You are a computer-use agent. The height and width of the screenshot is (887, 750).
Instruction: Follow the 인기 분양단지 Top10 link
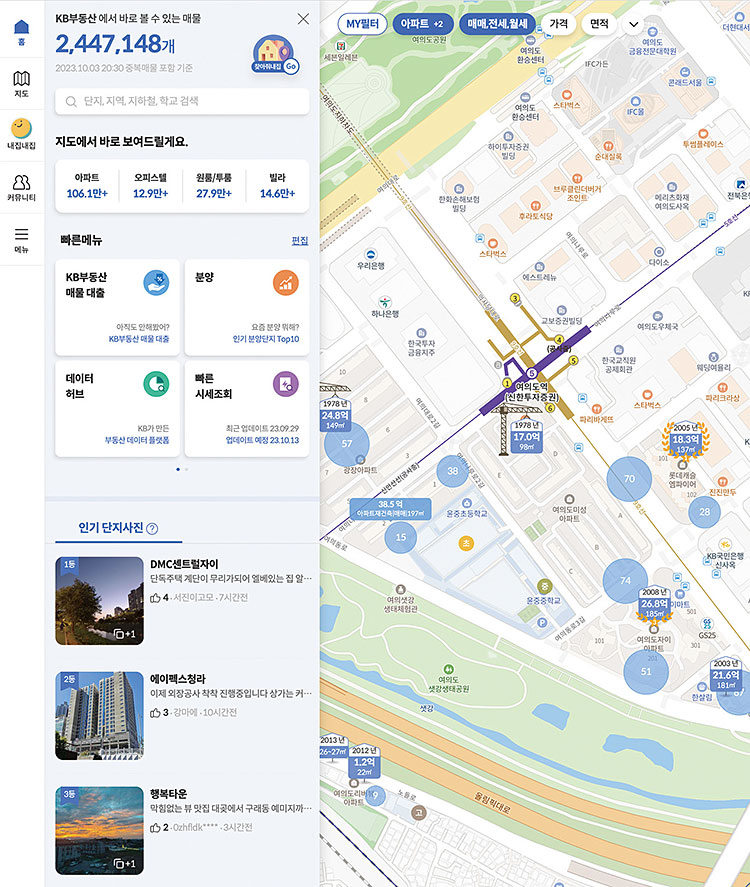pos(266,339)
